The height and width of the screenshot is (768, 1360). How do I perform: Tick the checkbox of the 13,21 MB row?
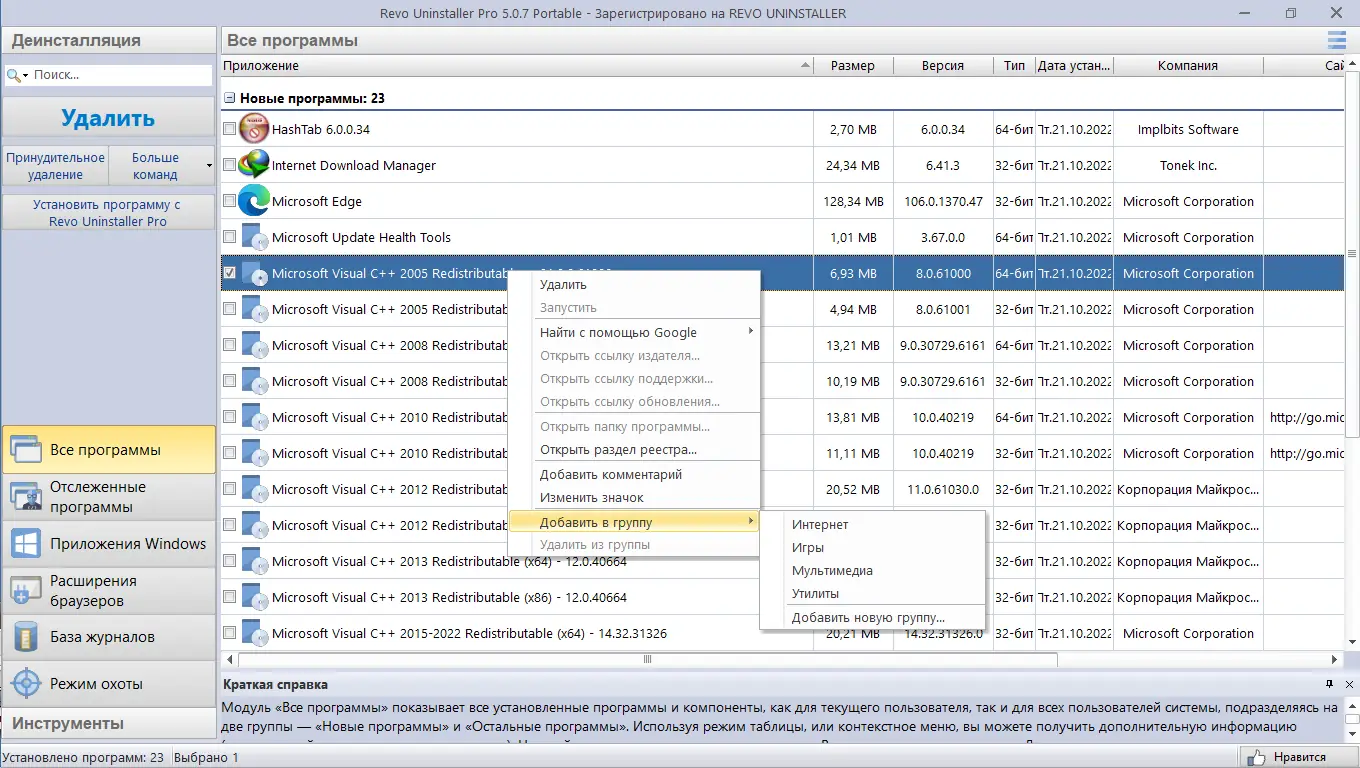coord(230,345)
